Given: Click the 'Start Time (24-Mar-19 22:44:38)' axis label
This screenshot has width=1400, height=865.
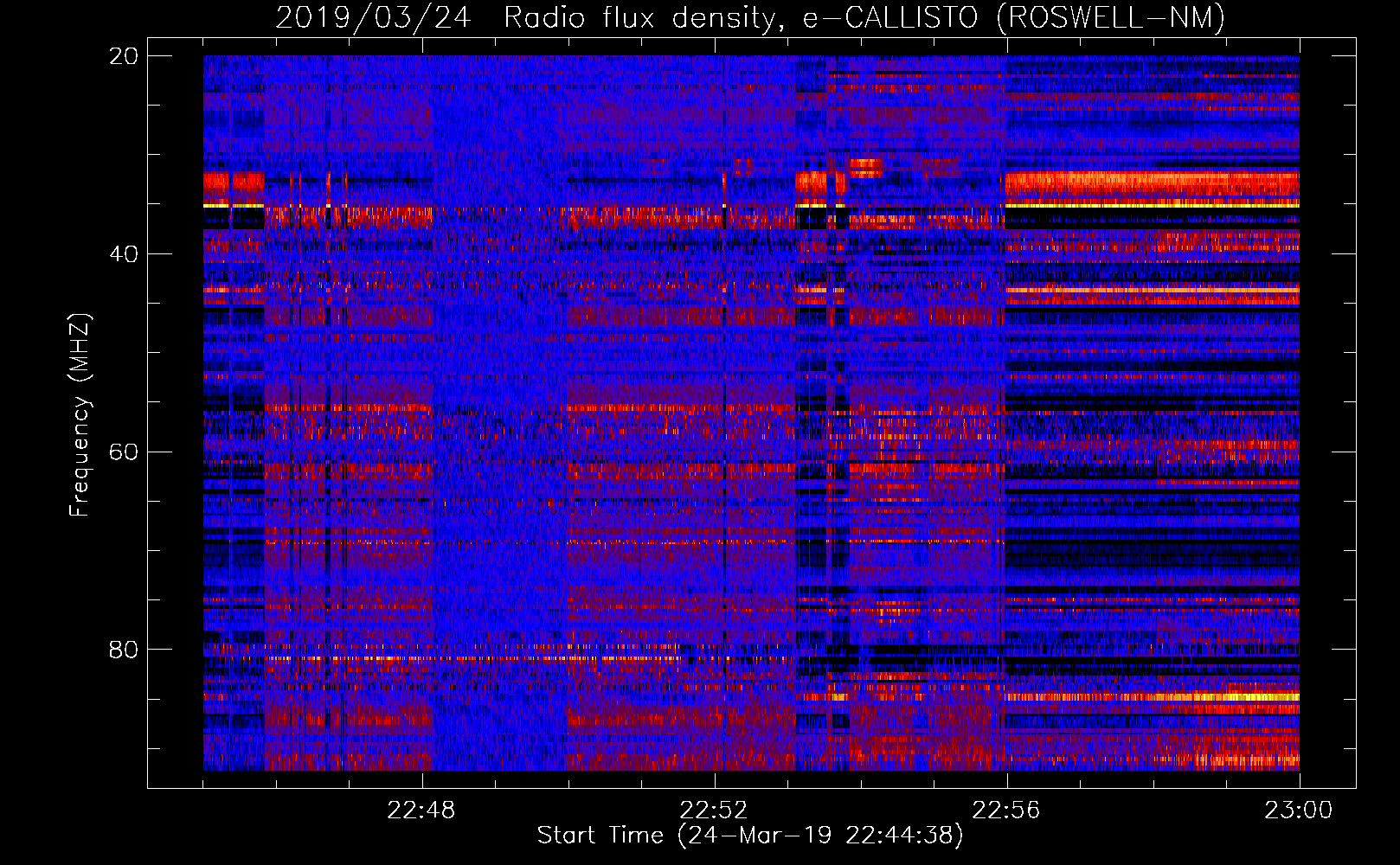Looking at the screenshot, I should [750, 836].
